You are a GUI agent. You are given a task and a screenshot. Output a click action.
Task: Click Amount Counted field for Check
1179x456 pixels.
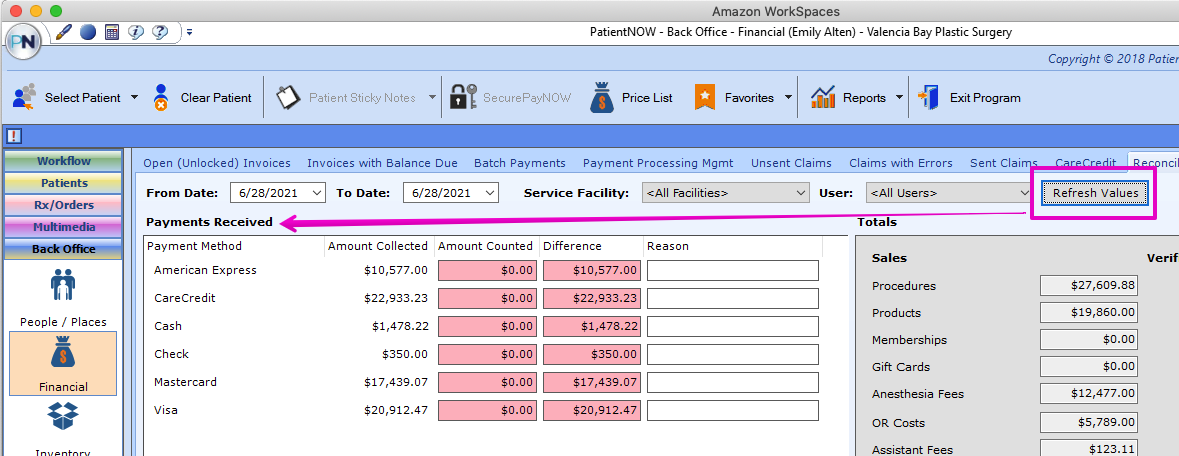pos(487,354)
